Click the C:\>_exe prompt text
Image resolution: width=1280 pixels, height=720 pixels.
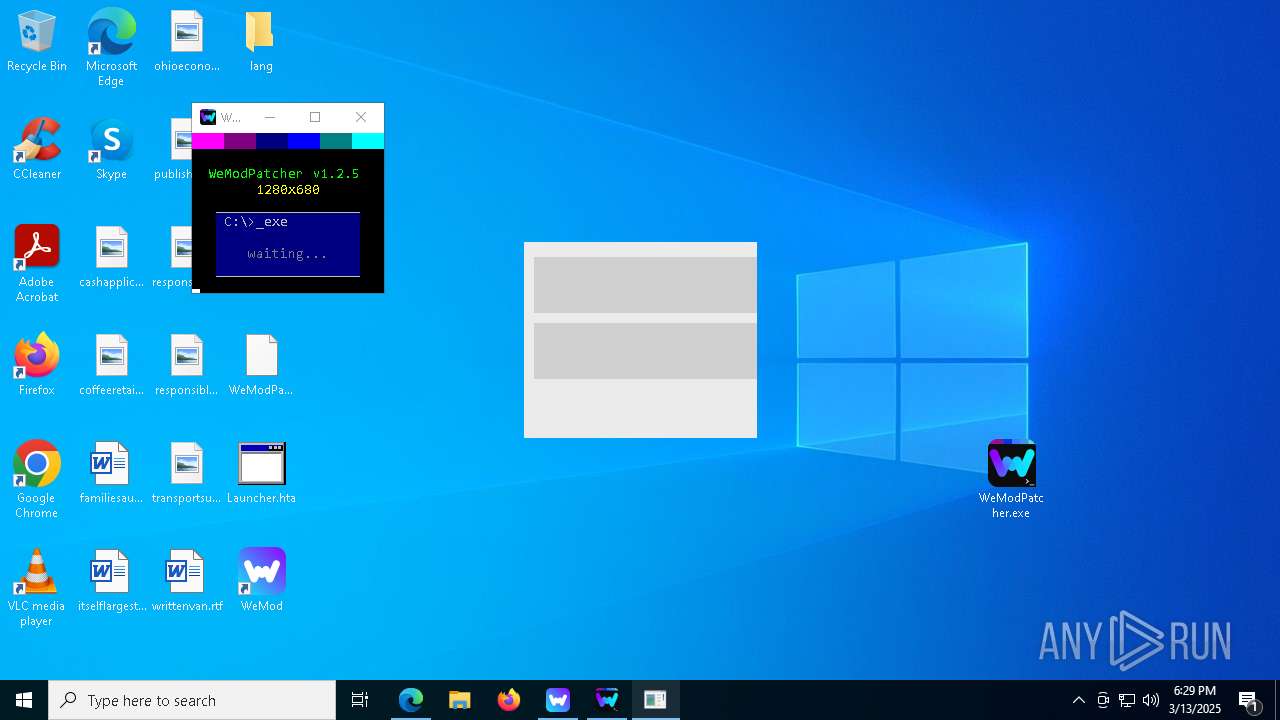[x=256, y=222]
